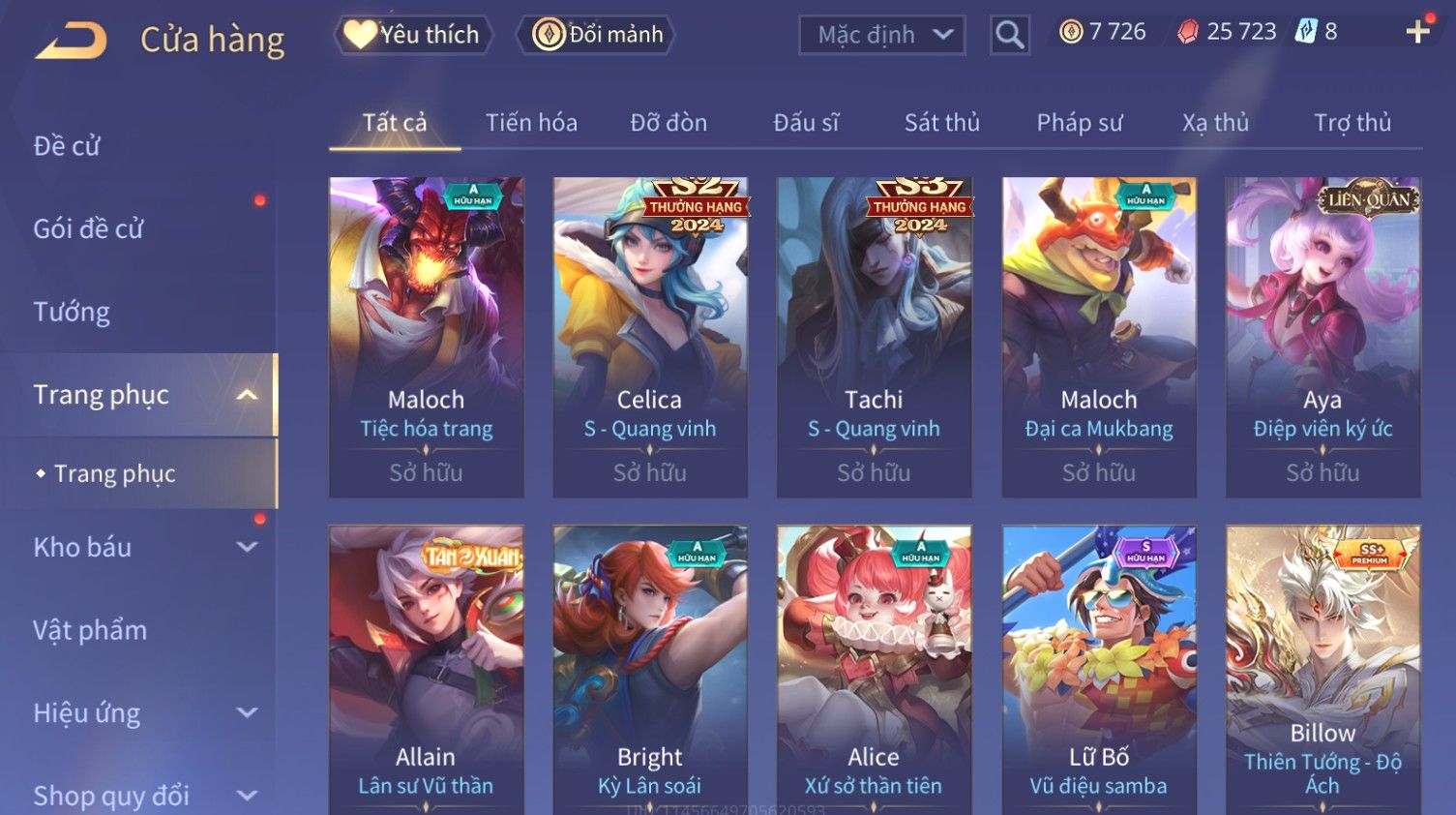The width and height of the screenshot is (1456, 815).
Task: Open Yêu thích heart favorites
Action: point(413,35)
